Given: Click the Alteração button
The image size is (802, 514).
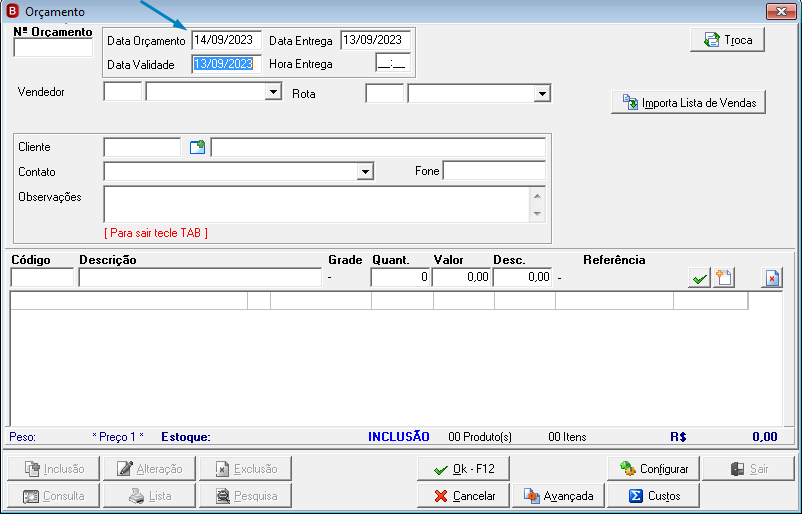Looking at the screenshot, I should [x=149, y=469].
